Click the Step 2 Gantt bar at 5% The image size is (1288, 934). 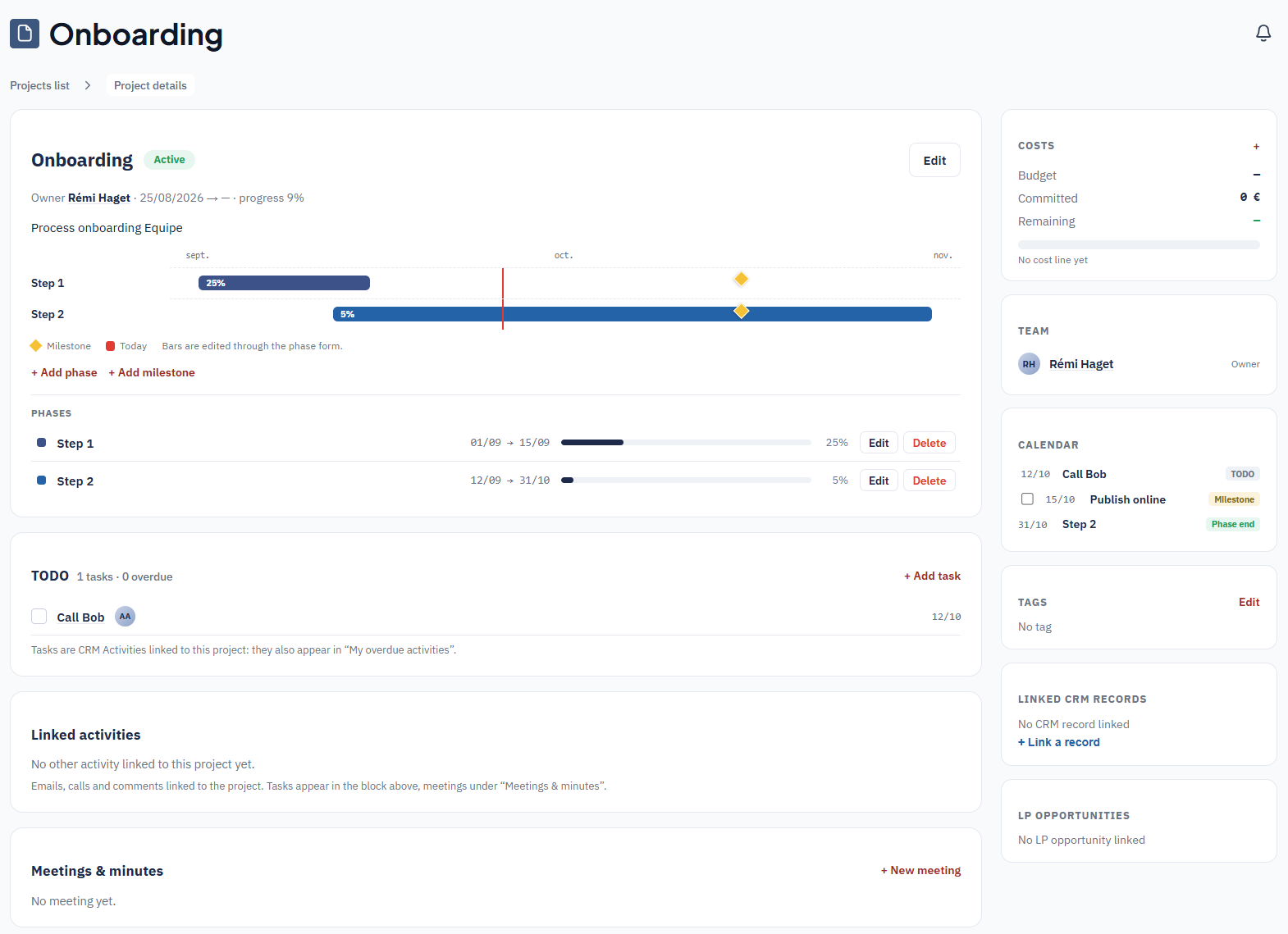[x=632, y=314]
